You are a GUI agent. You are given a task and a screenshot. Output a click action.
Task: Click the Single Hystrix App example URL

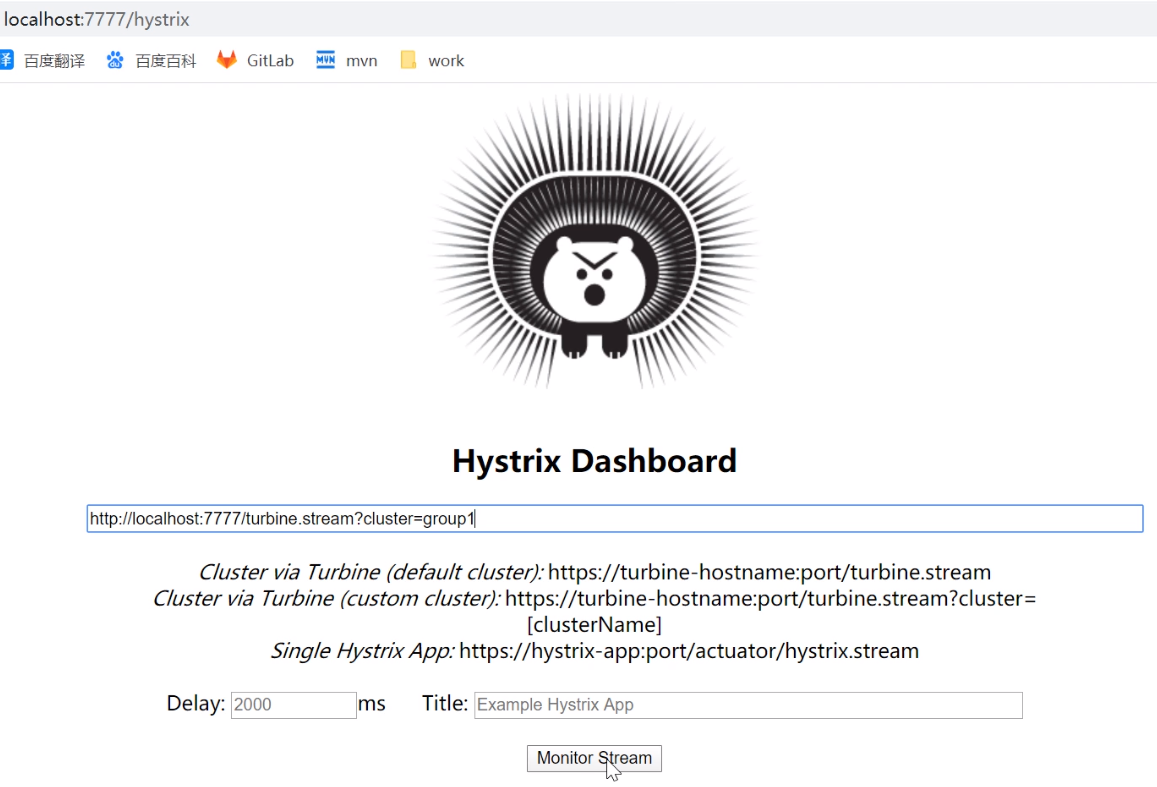(688, 651)
